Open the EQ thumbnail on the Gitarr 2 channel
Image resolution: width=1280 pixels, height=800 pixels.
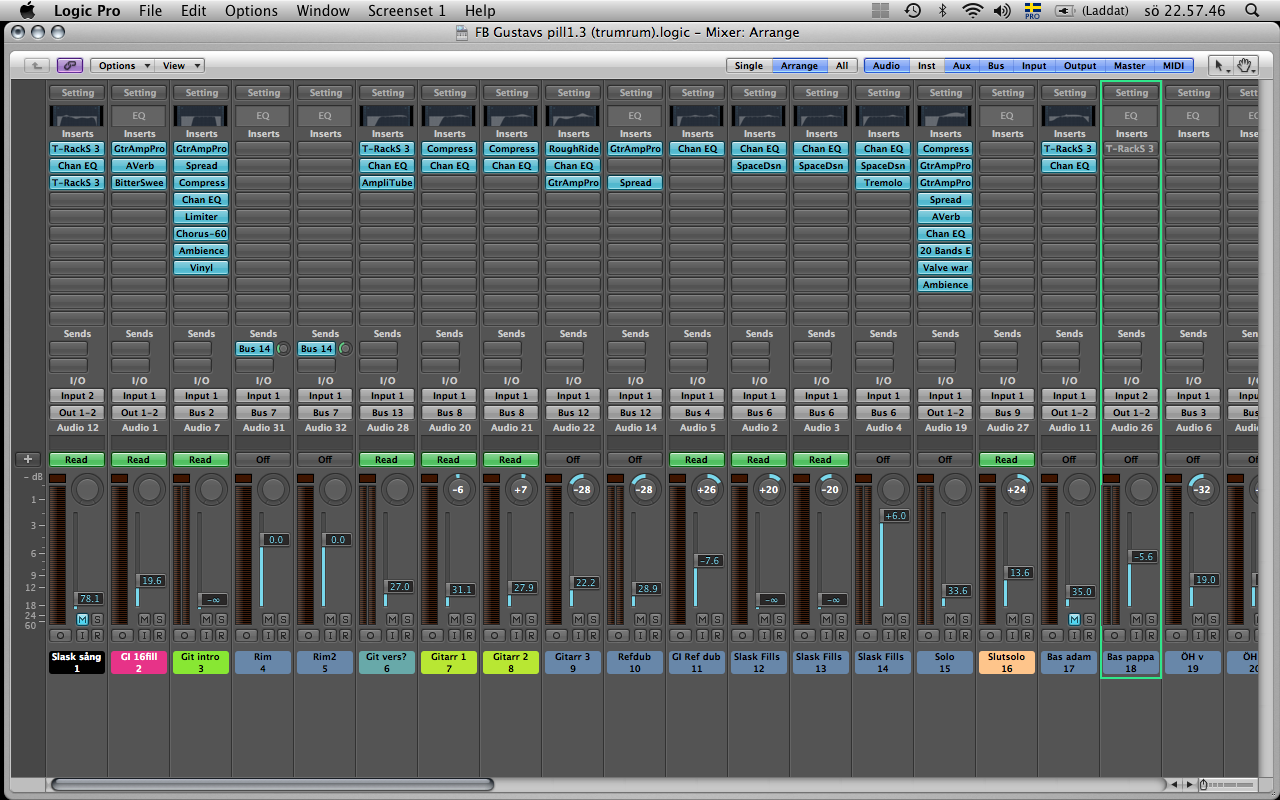[511, 115]
